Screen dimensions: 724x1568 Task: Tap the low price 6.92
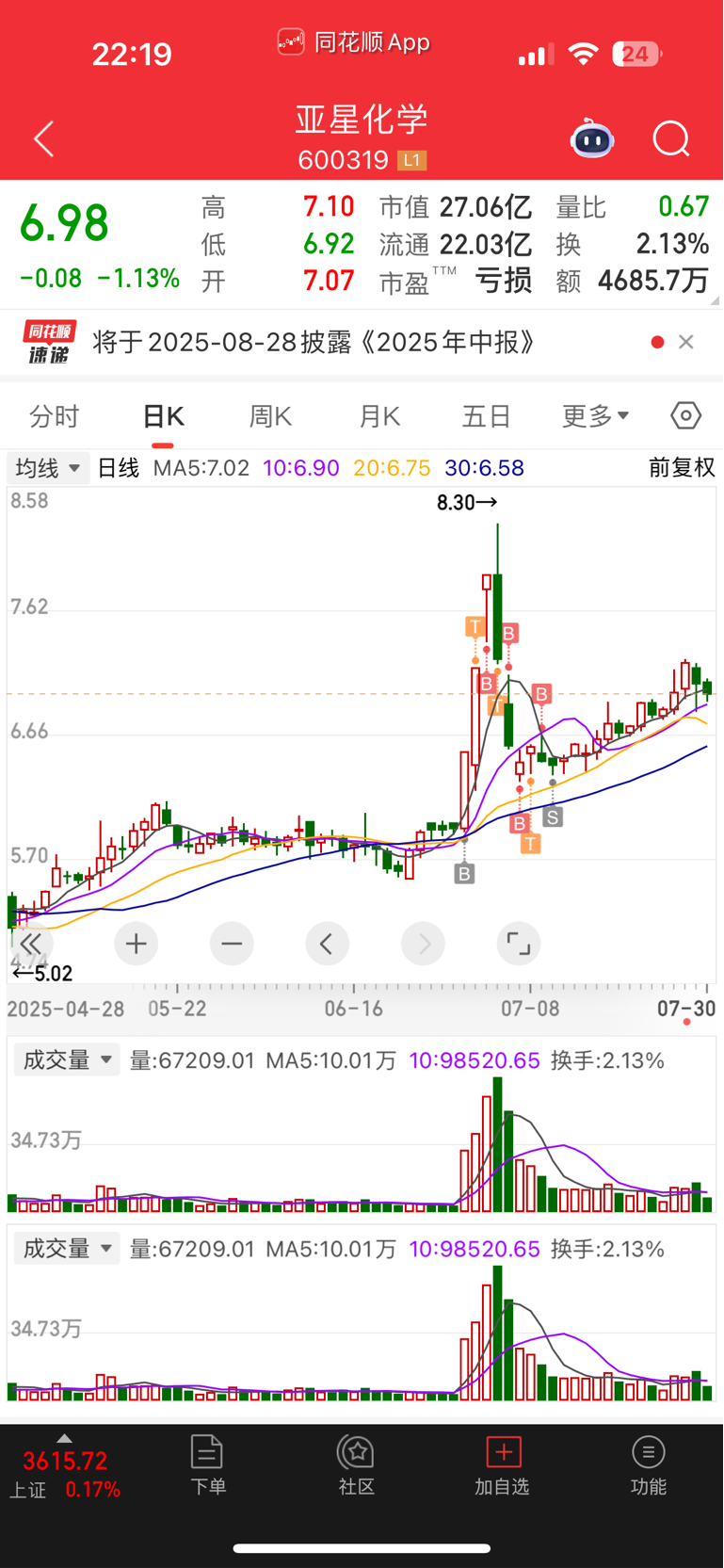tap(329, 244)
